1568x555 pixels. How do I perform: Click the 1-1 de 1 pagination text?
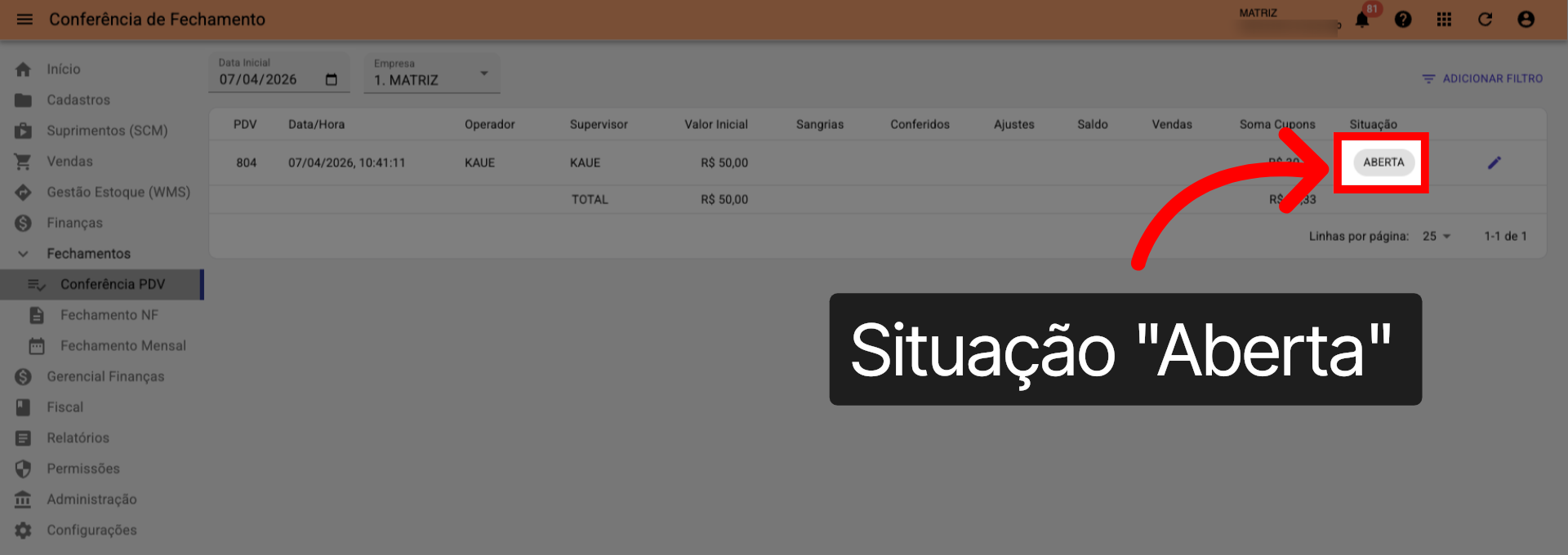1505,237
